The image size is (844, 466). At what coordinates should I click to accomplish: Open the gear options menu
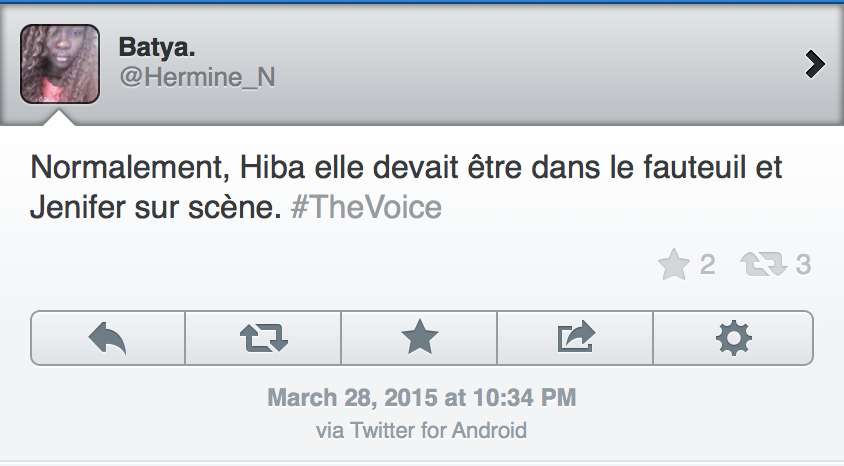733,339
